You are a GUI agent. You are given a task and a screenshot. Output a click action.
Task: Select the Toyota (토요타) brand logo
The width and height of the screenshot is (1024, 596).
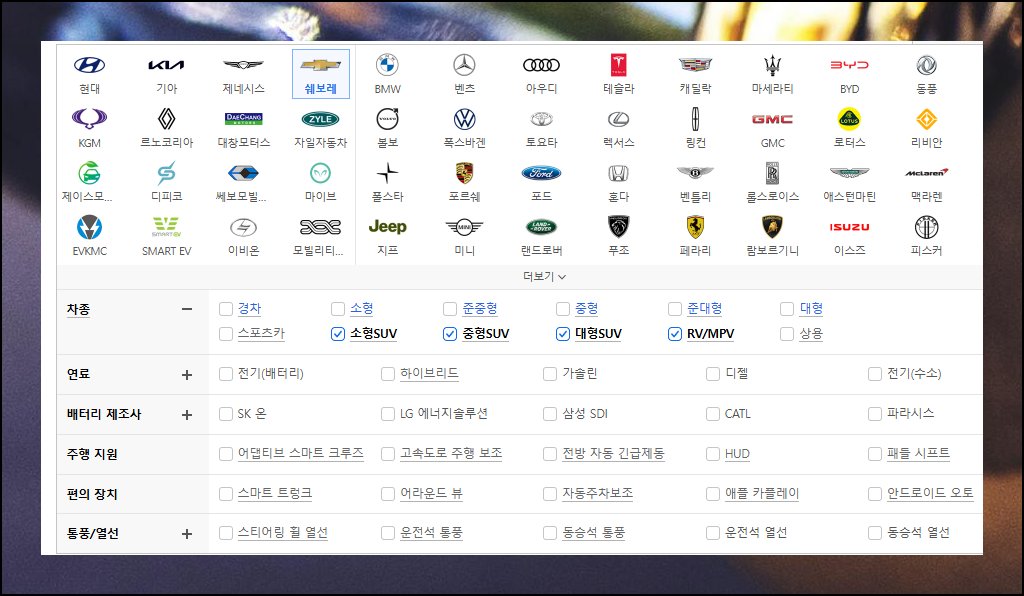pos(541,119)
